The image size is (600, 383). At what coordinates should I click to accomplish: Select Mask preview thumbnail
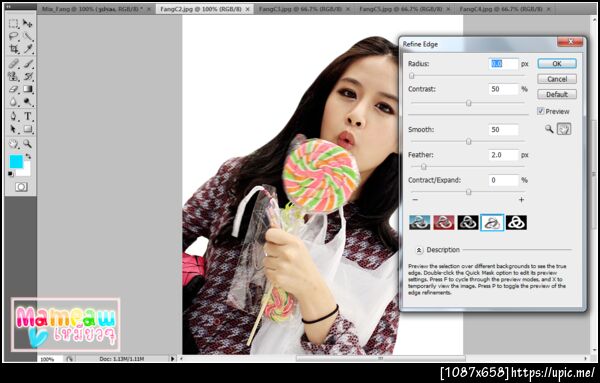pyautogui.click(x=516, y=222)
